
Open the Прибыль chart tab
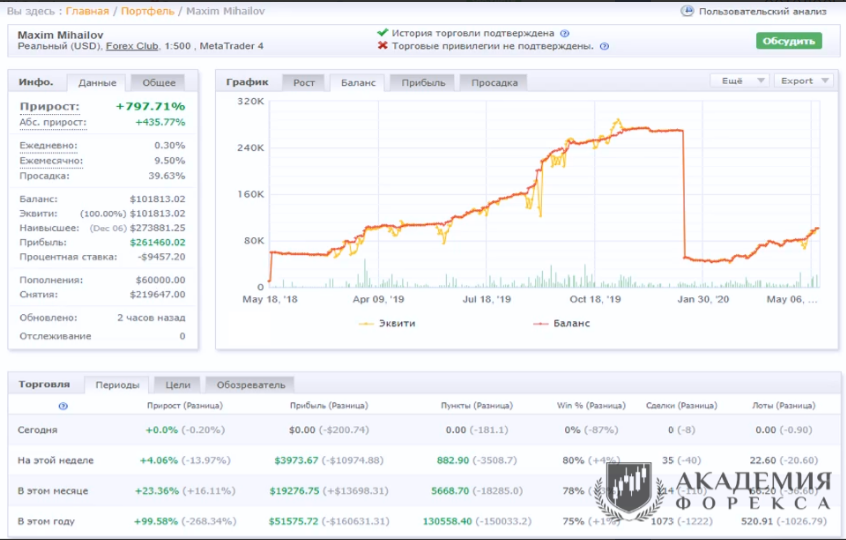pyautogui.click(x=422, y=83)
